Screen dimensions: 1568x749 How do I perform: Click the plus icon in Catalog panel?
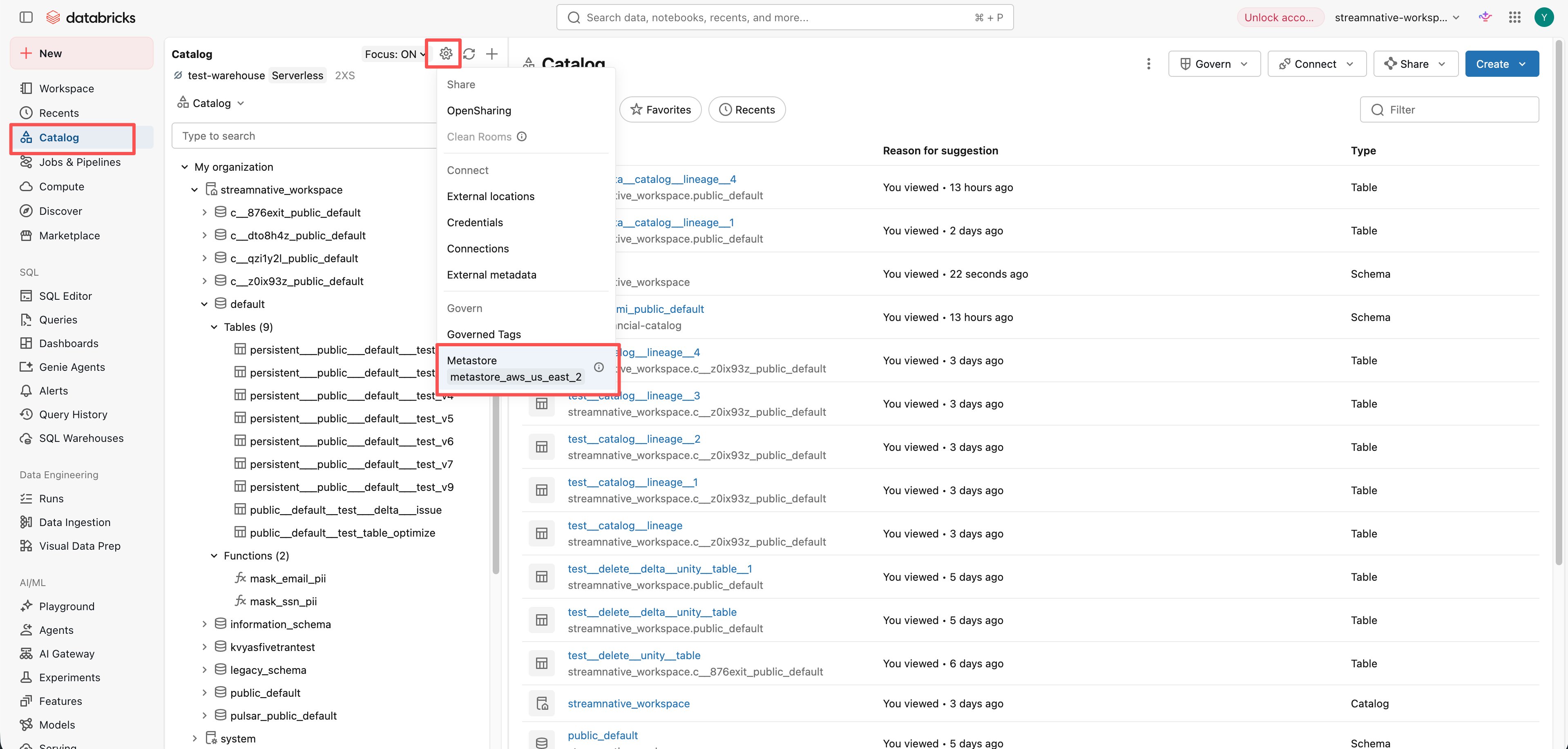tap(492, 53)
